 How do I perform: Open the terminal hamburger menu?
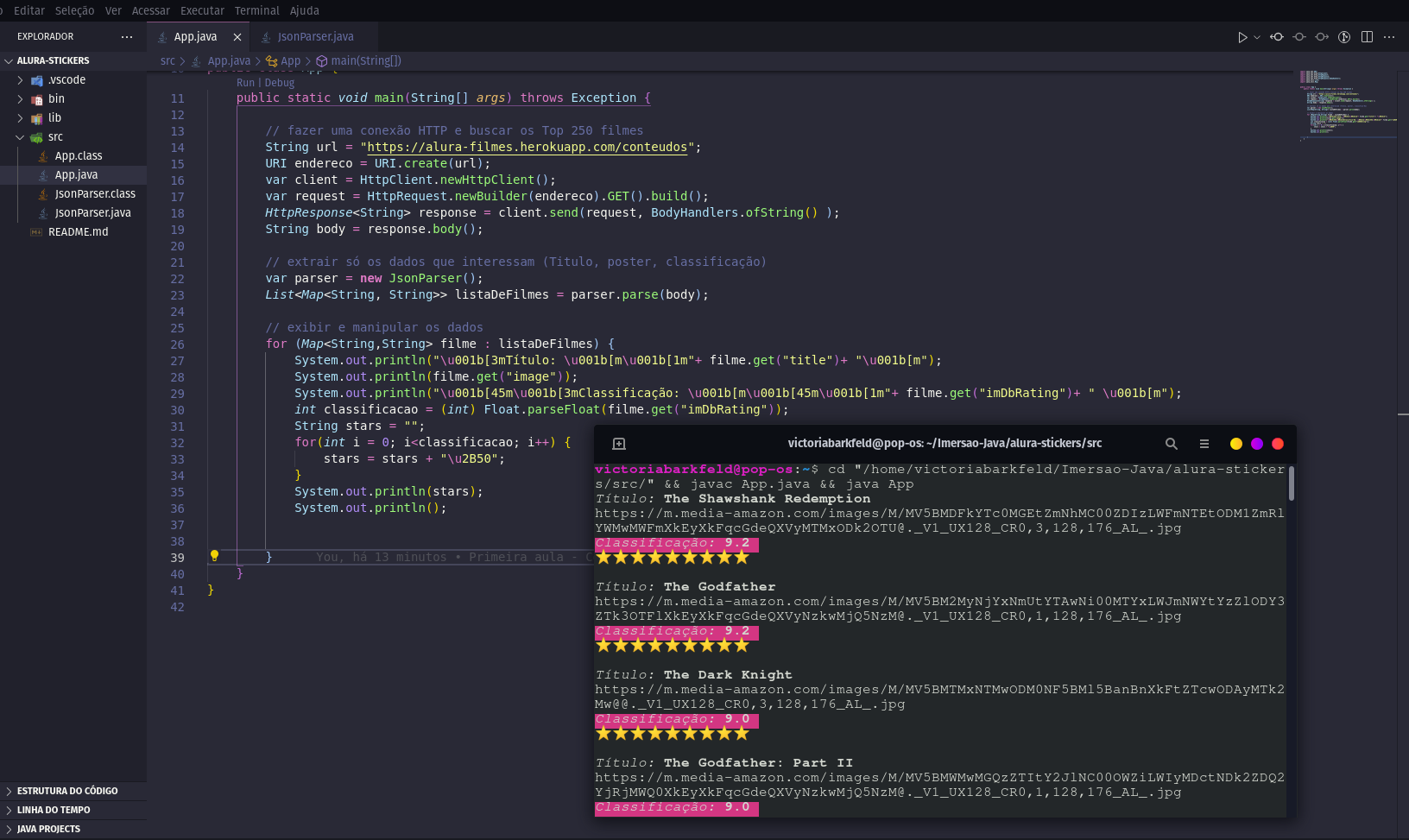pos(1204,443)
